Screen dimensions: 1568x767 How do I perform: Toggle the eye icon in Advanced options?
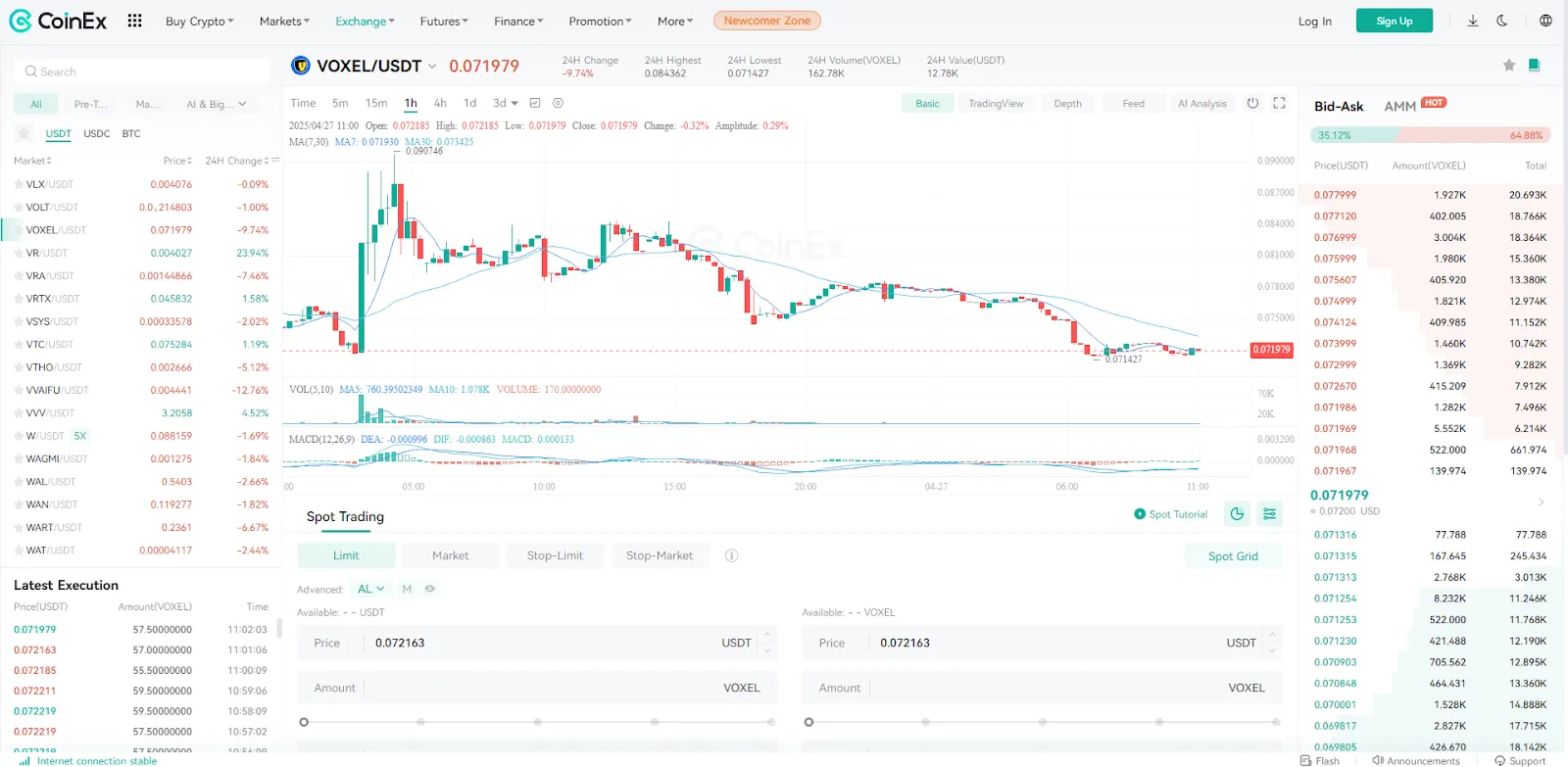click(429, 589)
